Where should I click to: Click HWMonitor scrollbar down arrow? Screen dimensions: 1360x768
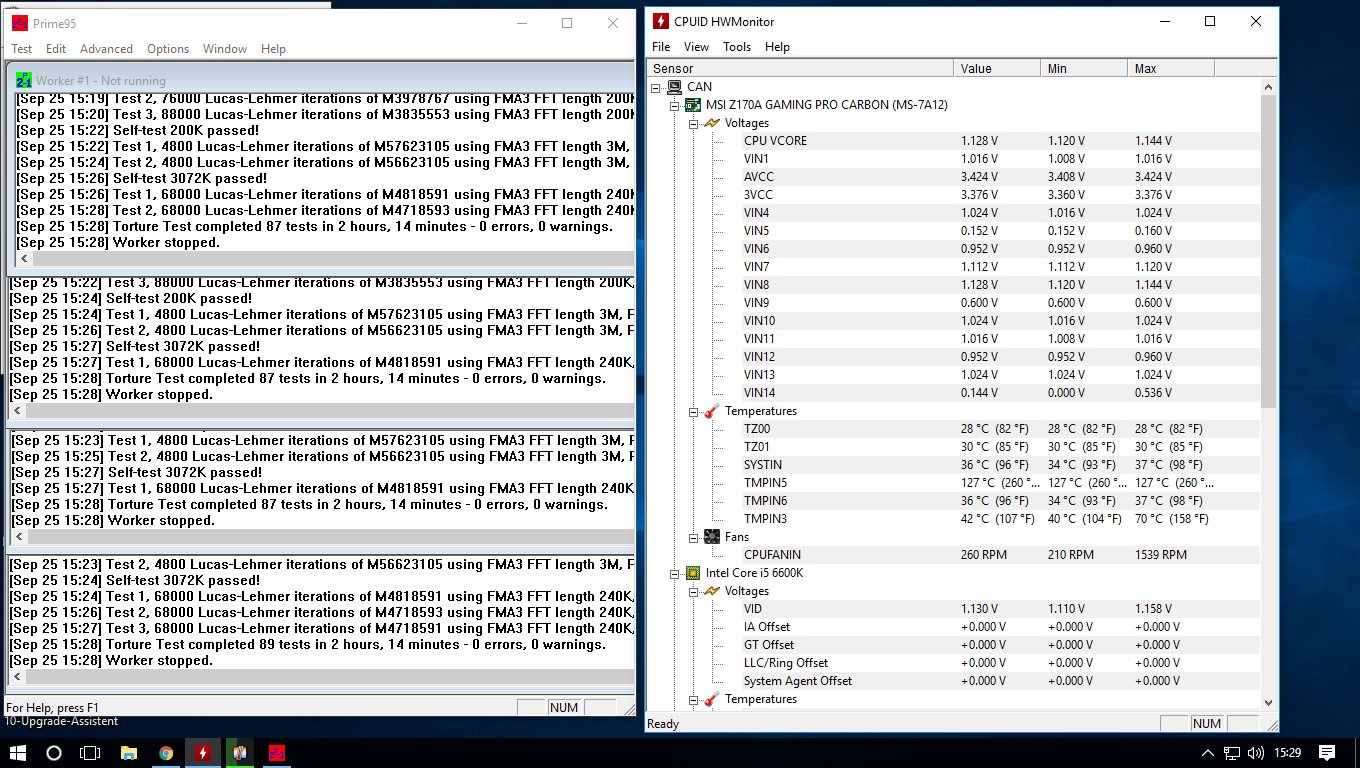click(1269, 702)
